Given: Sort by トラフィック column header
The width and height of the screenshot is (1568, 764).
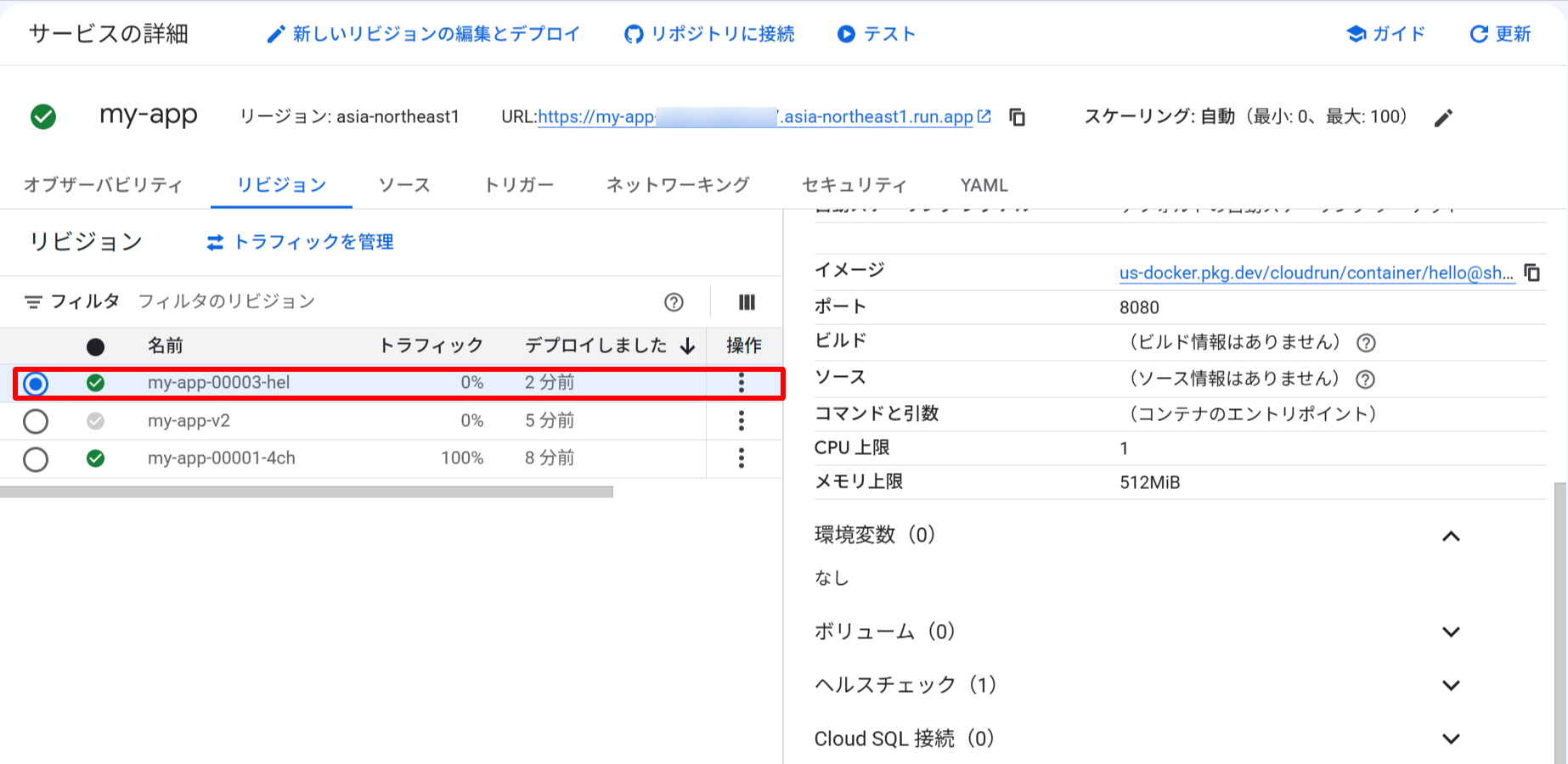Looking at the screenshot, I should point(431,345).
